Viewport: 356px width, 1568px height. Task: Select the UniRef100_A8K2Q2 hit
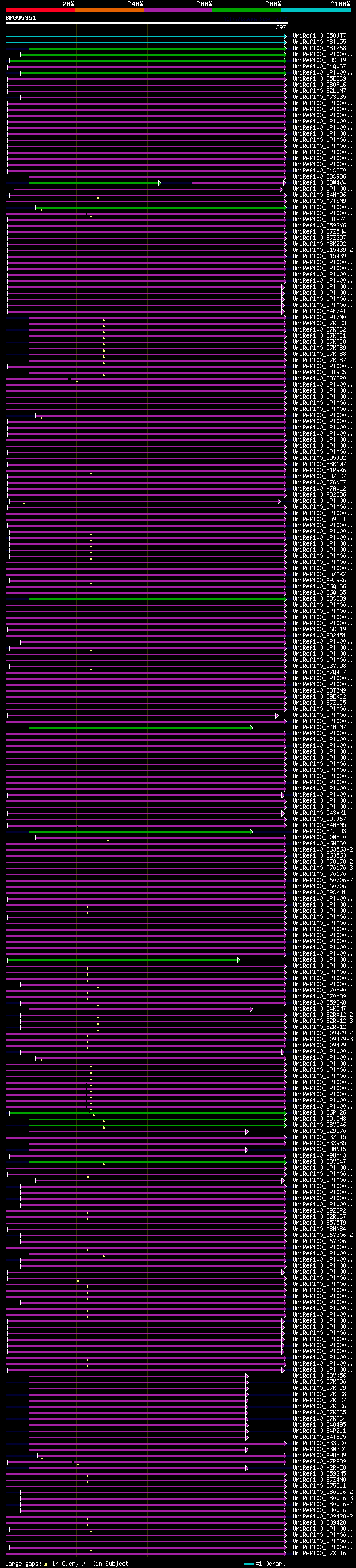[319, 244]
